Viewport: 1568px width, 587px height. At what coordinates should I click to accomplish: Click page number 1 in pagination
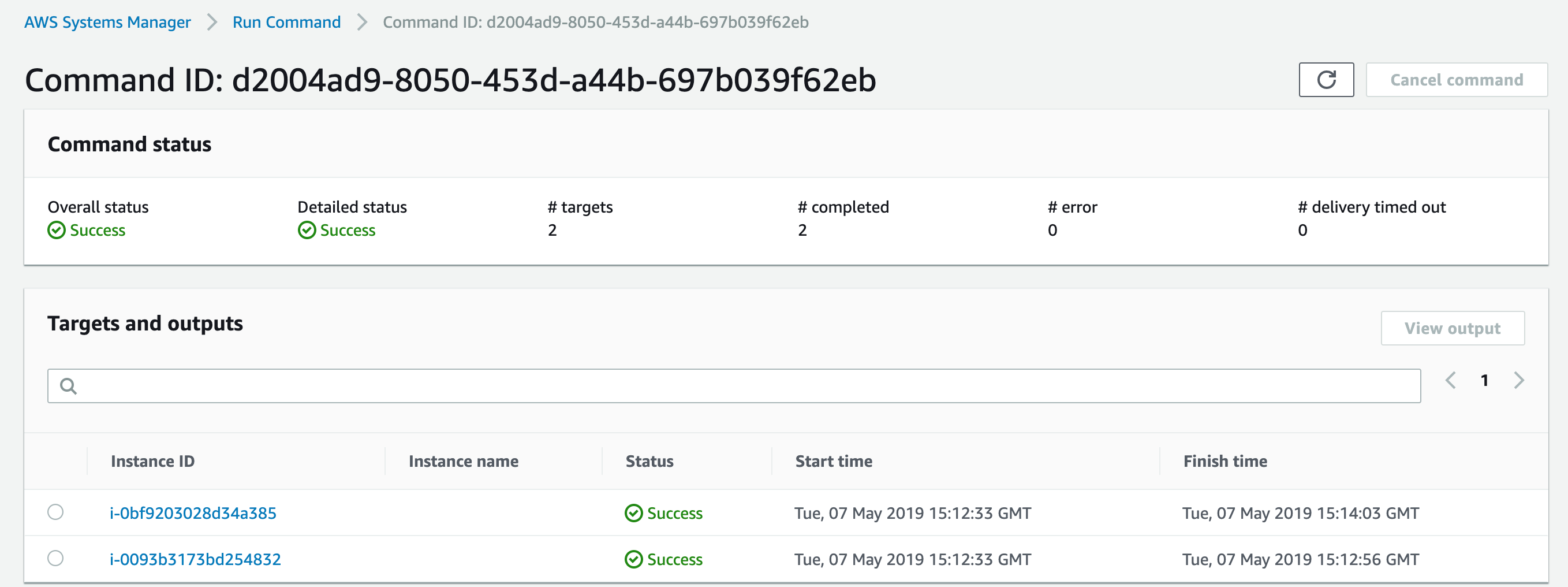click(1485, 381)
